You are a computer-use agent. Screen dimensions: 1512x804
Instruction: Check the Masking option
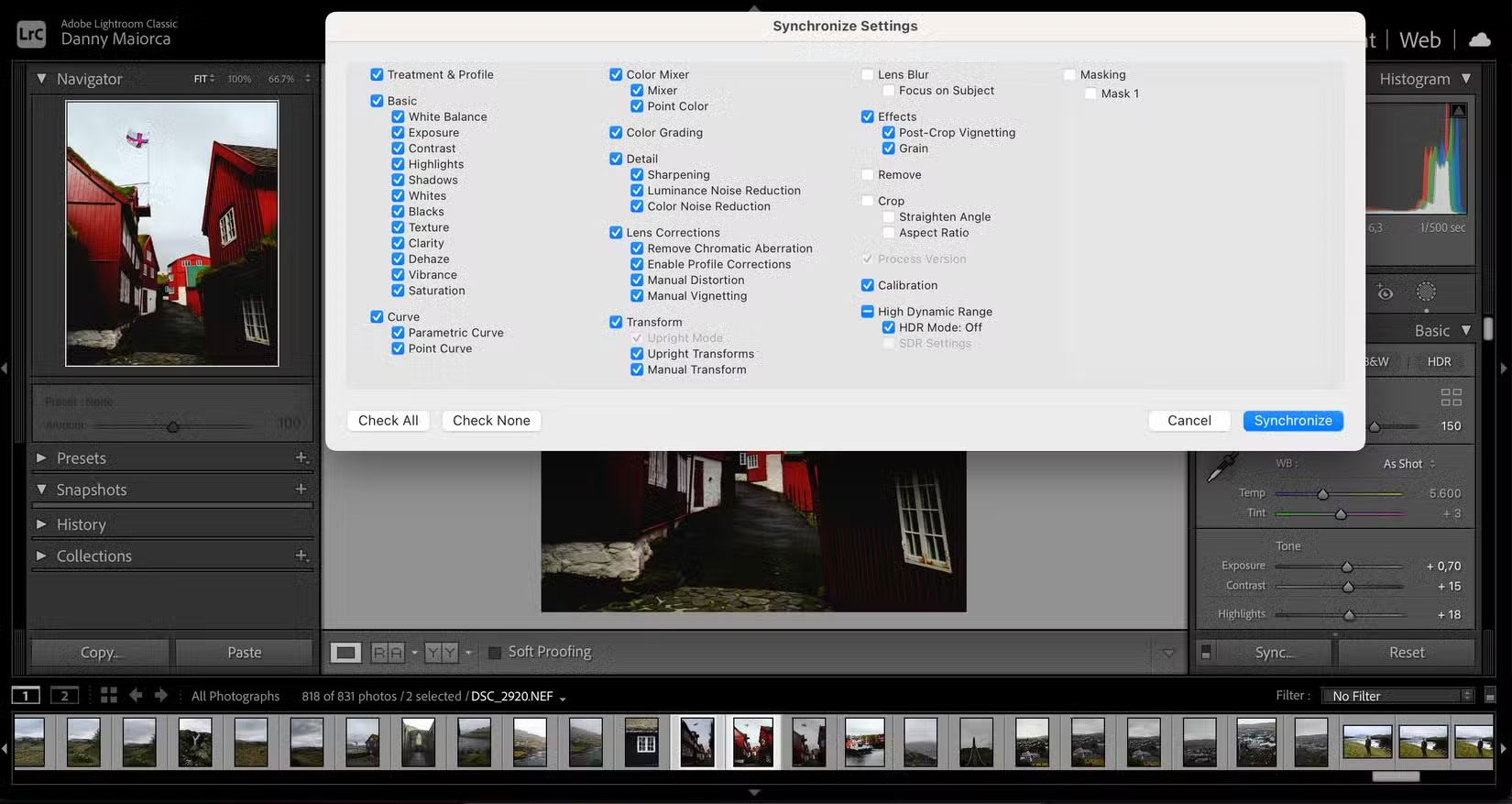click(1069, 75)
